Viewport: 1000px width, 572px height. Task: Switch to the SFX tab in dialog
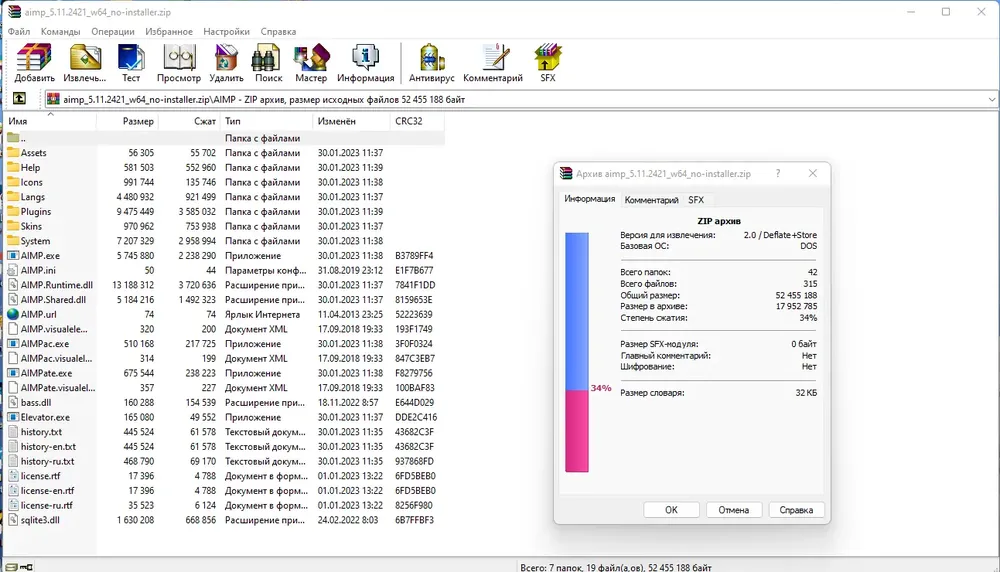[x=696, y=200]
